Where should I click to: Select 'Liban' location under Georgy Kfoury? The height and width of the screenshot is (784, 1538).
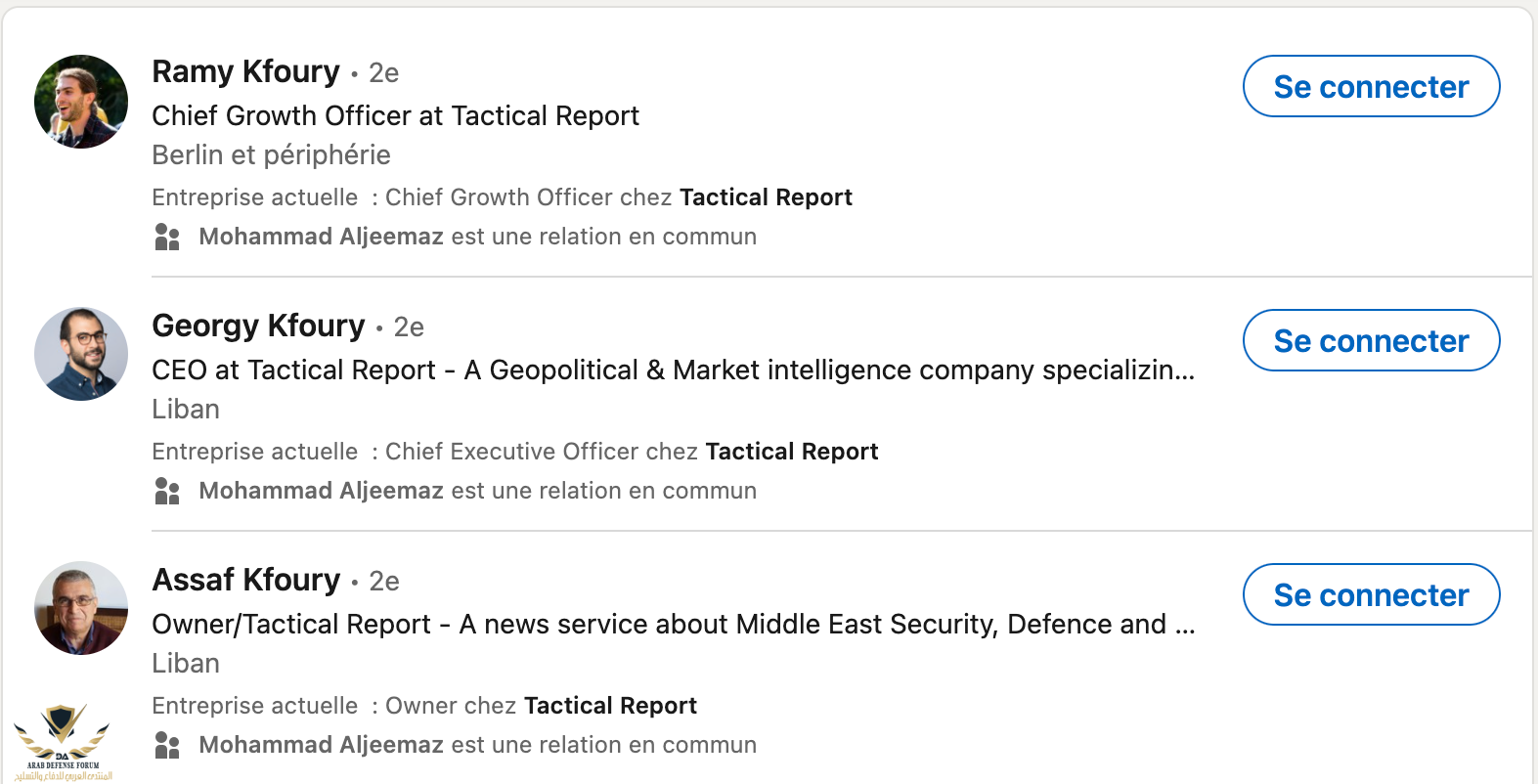point(186,409)
